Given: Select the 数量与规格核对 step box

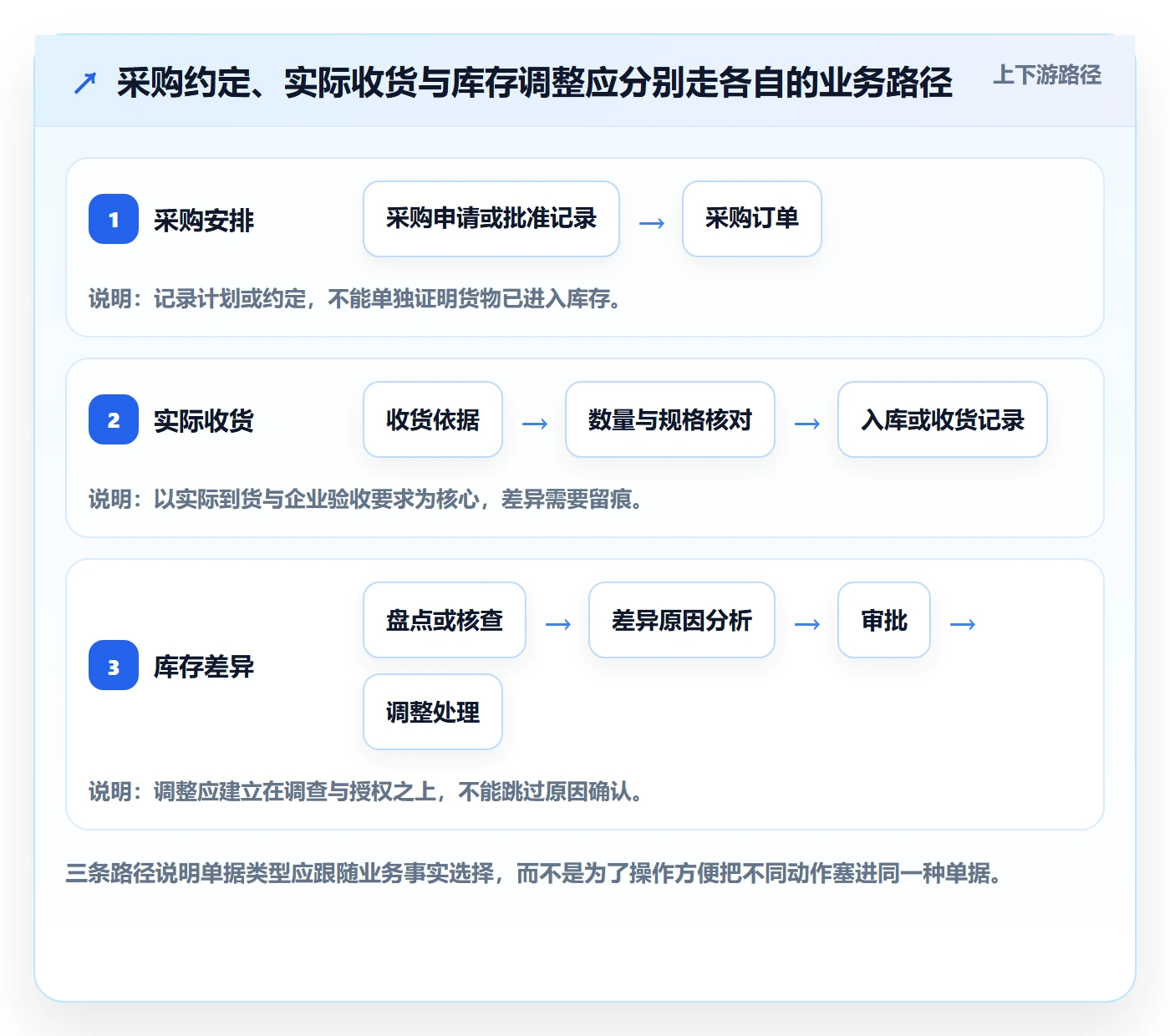Looking at the screenshot, I should coord(670,419).
